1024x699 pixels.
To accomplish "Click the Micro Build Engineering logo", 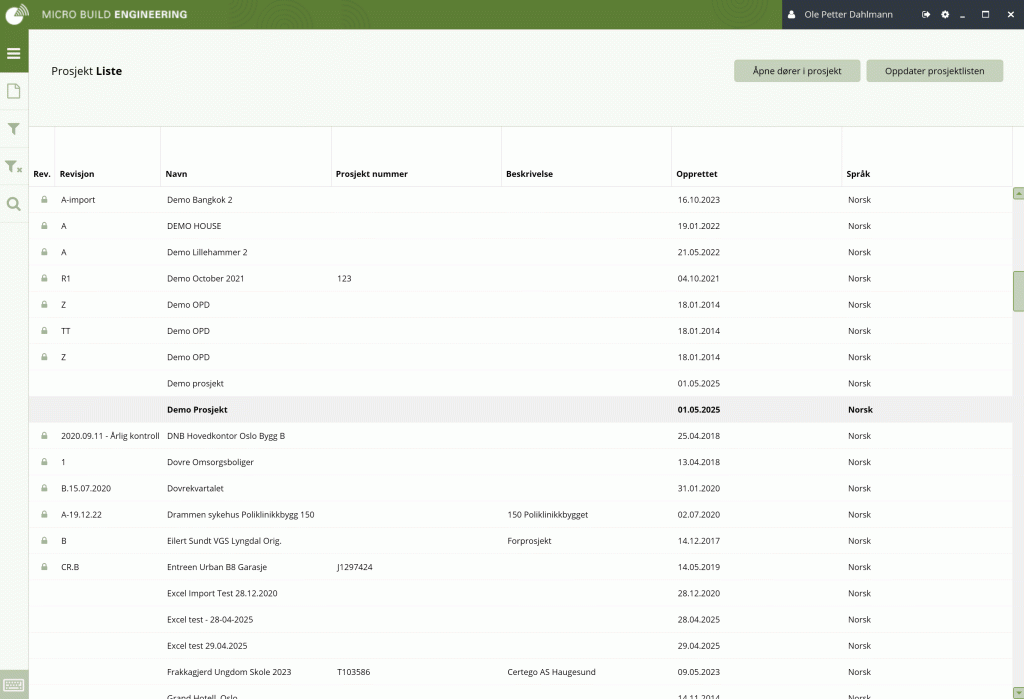I will coord(17,14).
